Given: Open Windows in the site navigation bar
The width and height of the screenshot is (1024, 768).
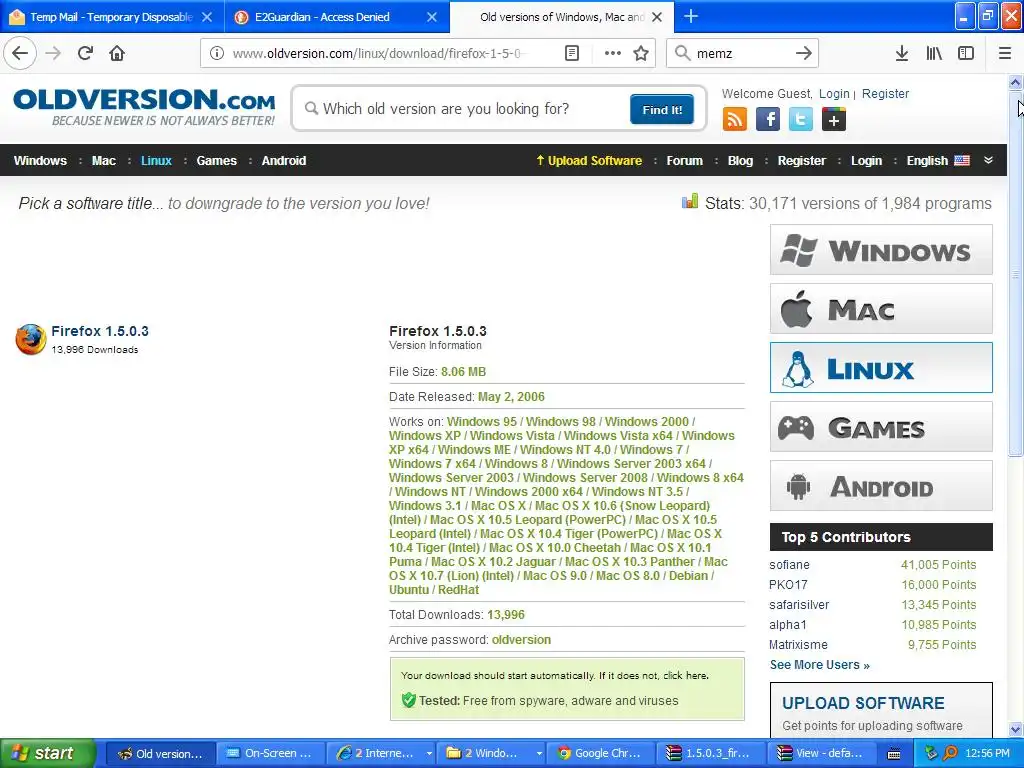Looking at the screenshot, I should [x=40, y=161].
